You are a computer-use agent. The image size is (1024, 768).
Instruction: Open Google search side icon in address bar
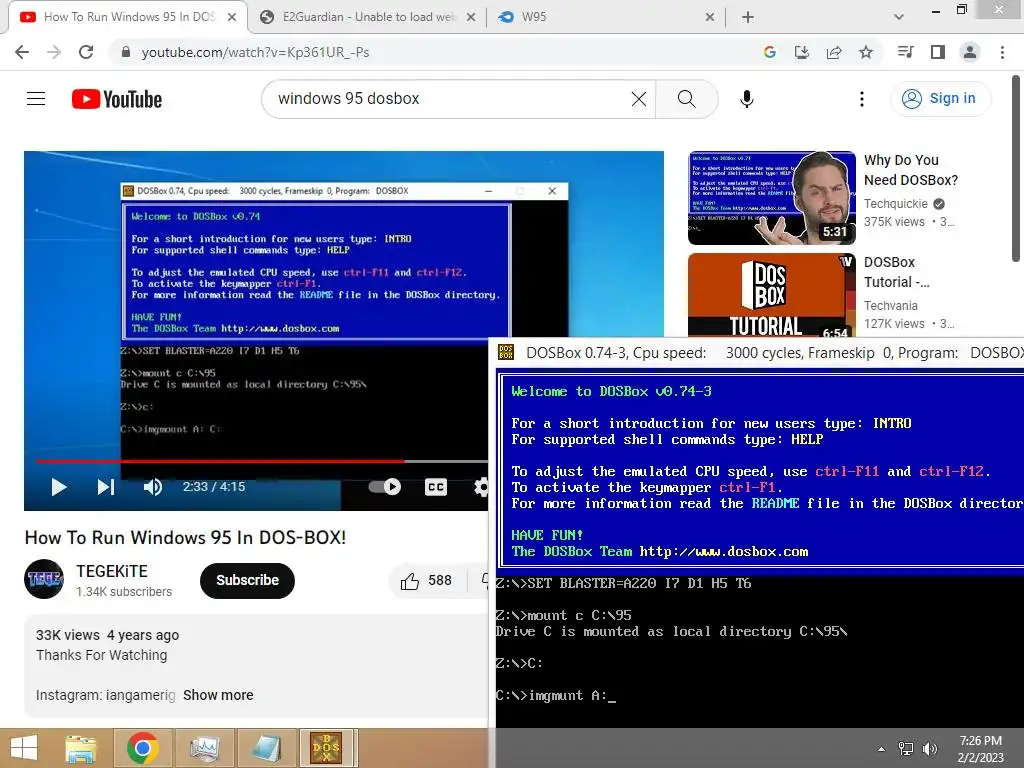coord(770,52)
